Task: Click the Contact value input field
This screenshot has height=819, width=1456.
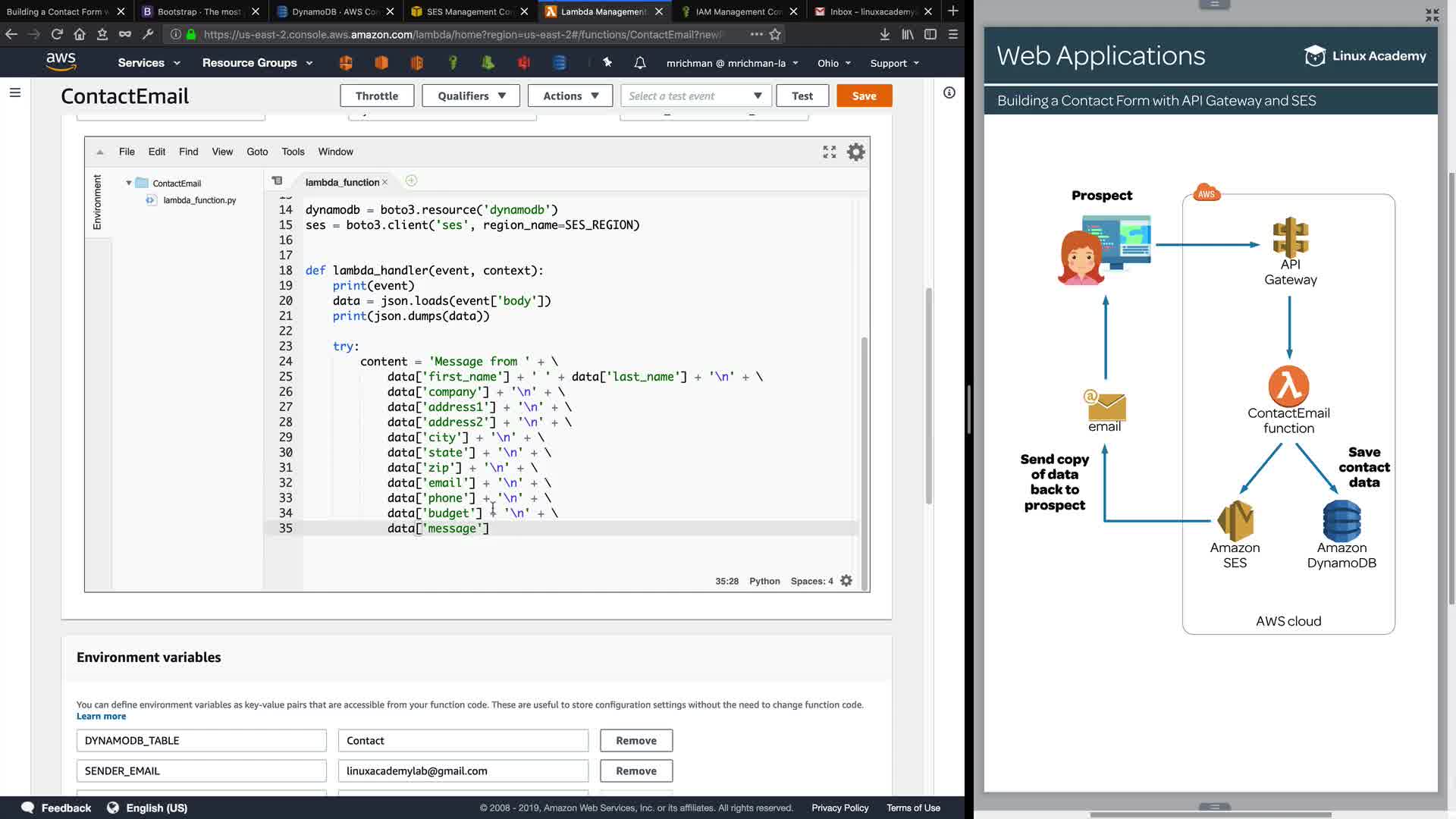Action: pyautogui.click(x=463, y=740)
